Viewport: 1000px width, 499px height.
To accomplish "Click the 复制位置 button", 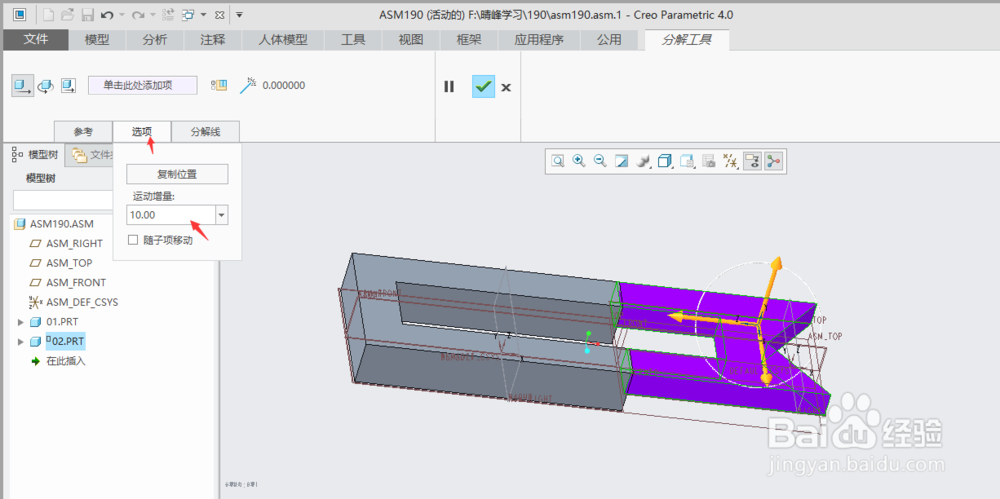I will (177, 174).
